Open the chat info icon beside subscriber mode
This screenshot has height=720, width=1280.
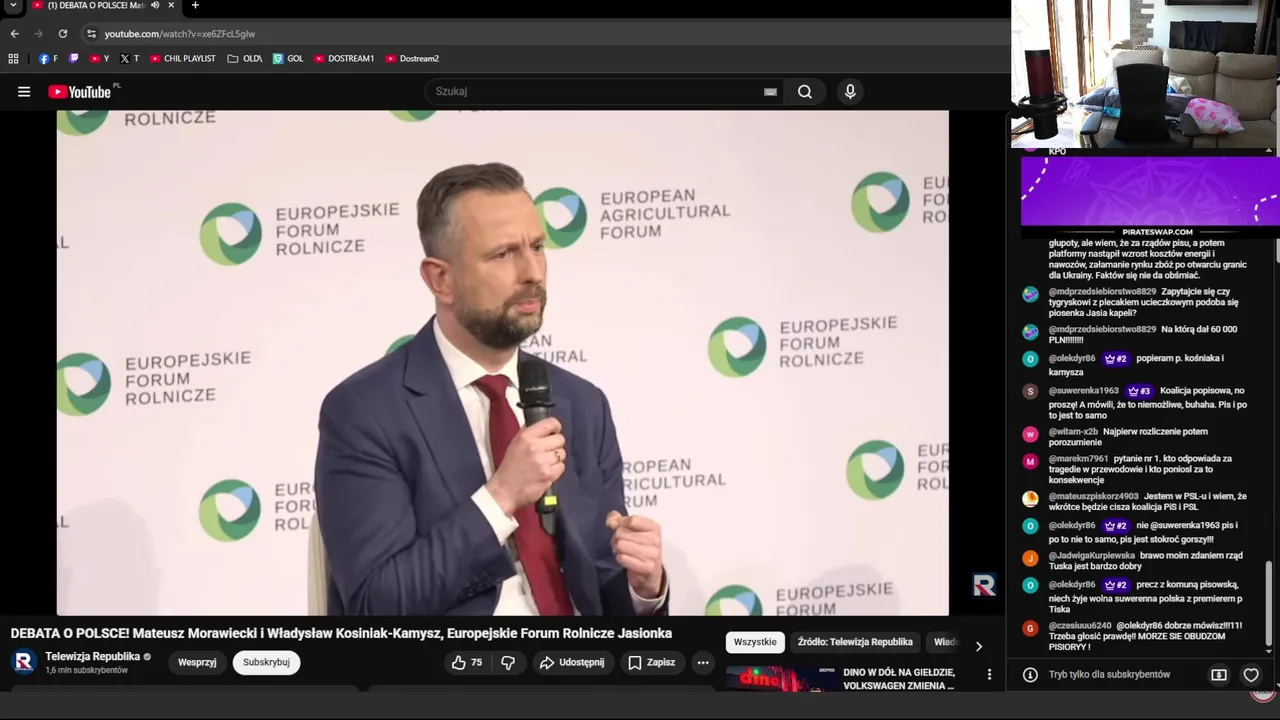1030,675
